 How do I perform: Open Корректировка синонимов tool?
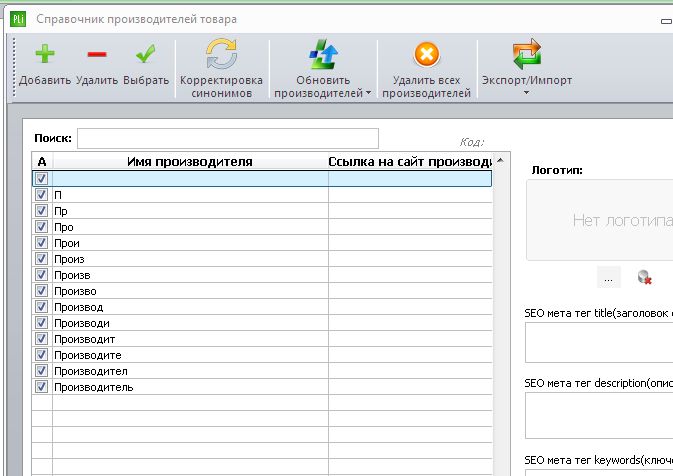pos(221,69)
